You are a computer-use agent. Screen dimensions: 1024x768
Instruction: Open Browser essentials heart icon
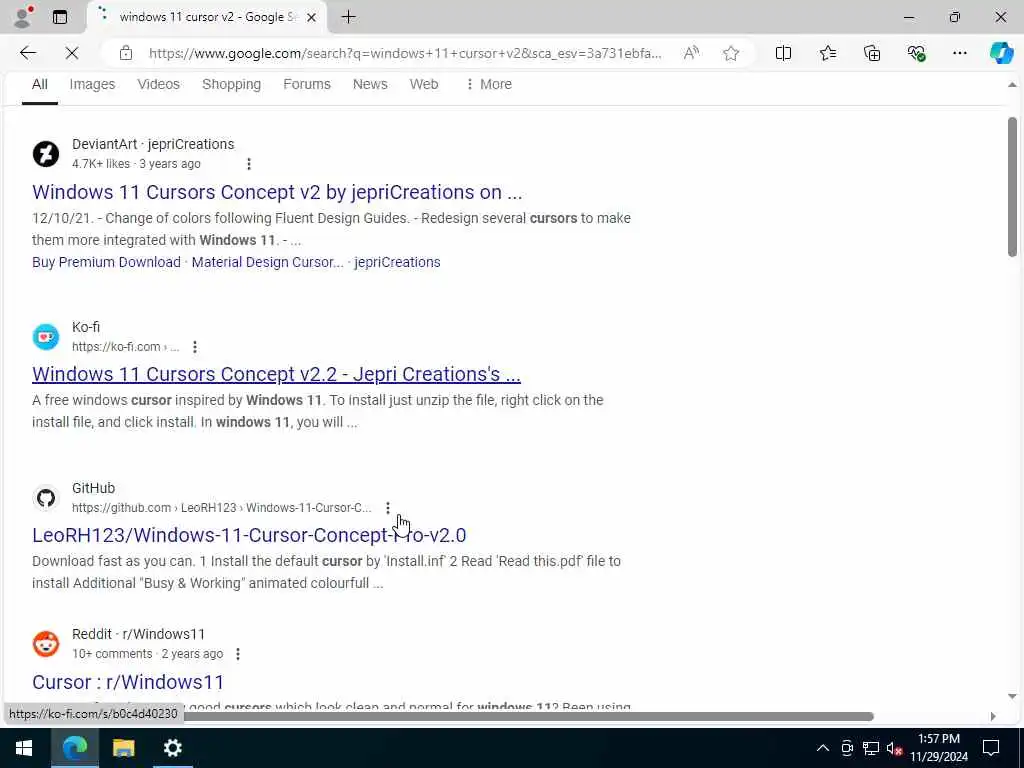pyautogui.click(x=916, y=54)
